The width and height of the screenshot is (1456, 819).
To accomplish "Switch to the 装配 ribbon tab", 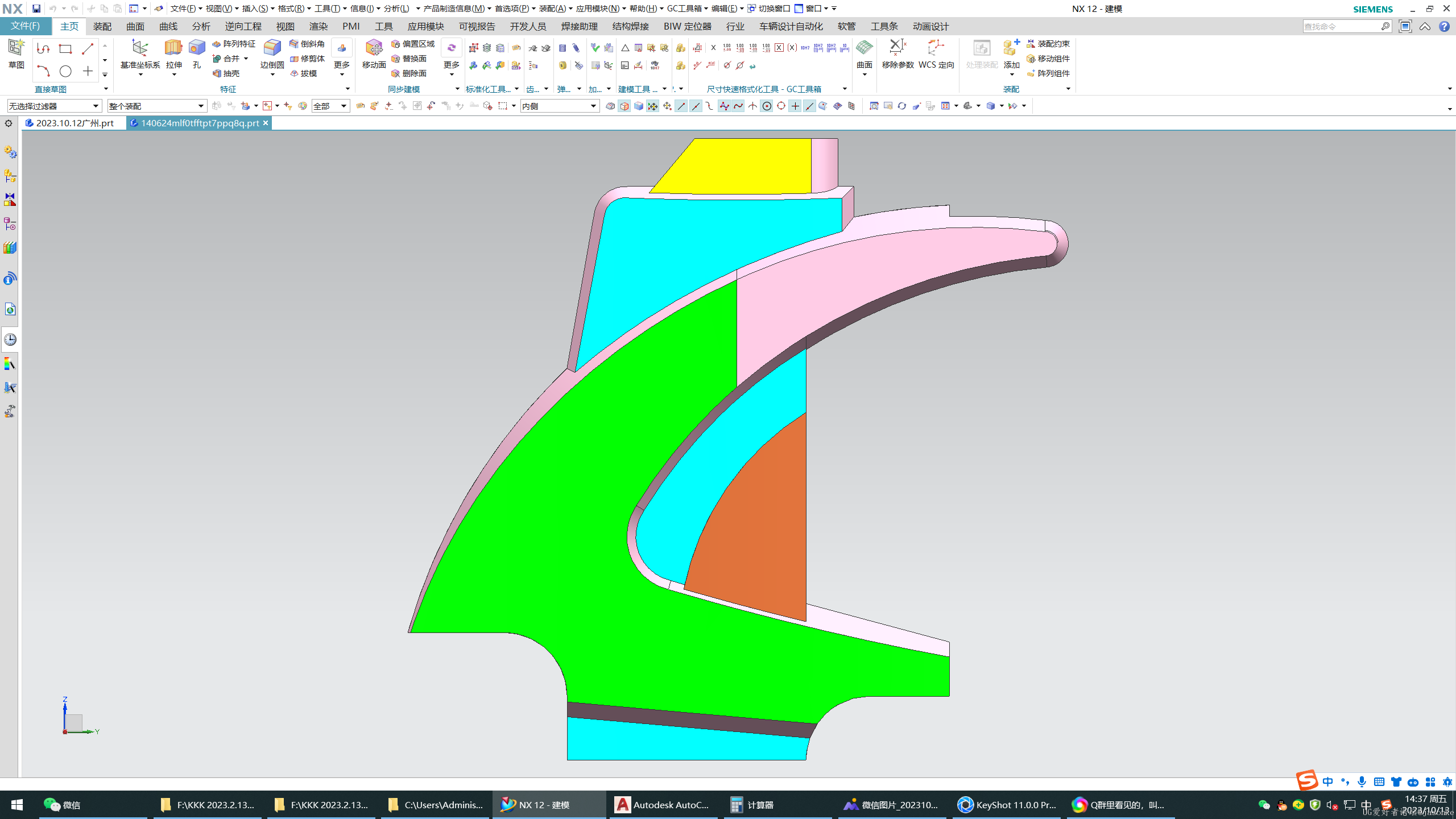I will click(x=102, y=26).
